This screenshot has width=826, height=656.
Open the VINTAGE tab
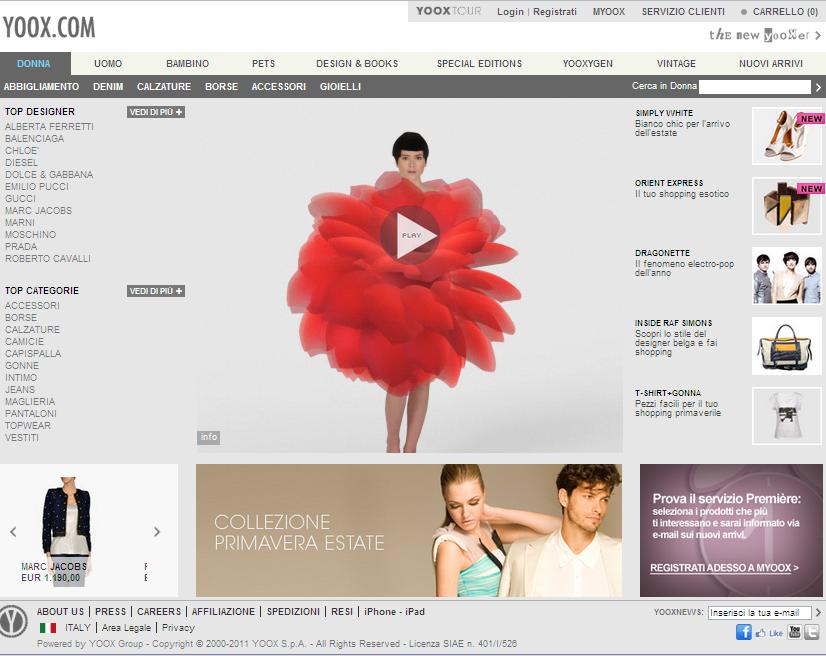point(676,64)
